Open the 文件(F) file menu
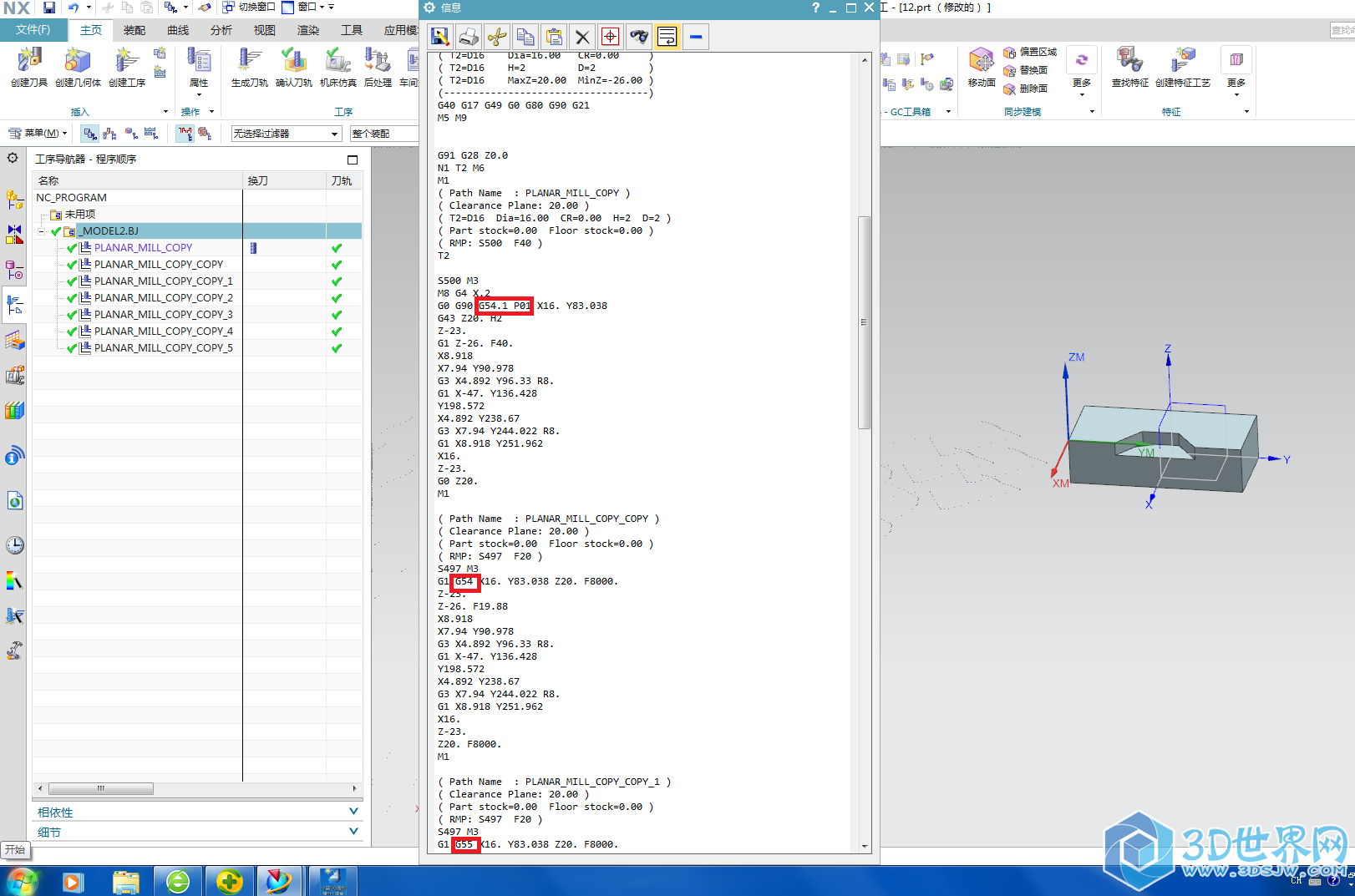The image size is (1355, 896). [33, 30]
